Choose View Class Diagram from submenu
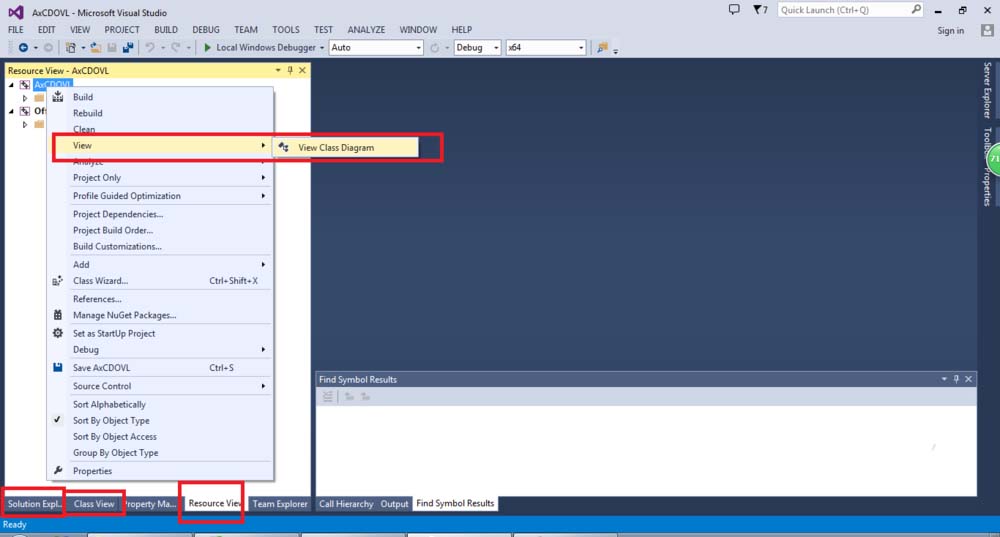The height and width of the screenshot is (537, 1000). (336, 148)
